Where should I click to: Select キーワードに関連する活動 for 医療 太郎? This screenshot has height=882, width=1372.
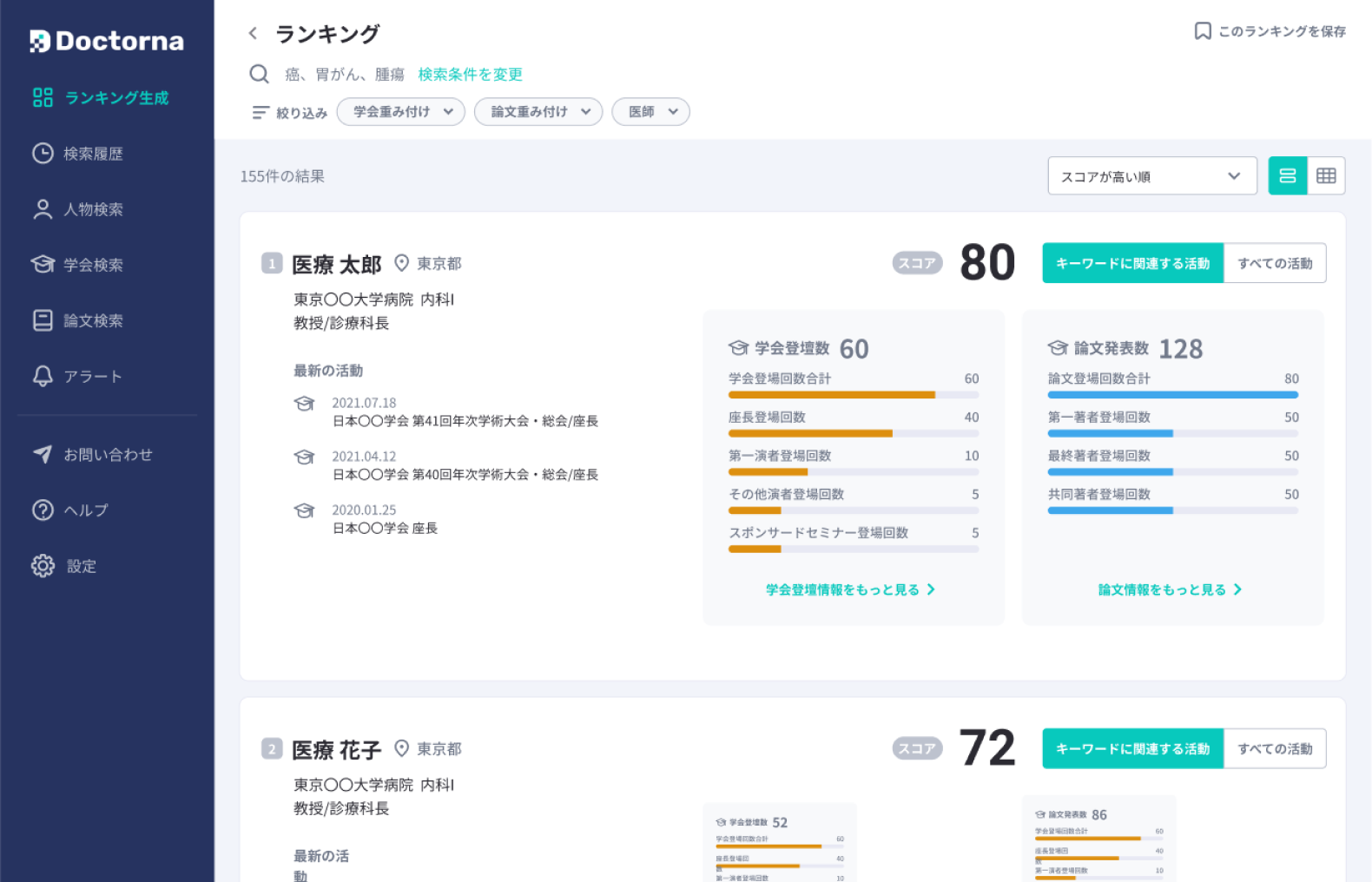[1133, 263]
